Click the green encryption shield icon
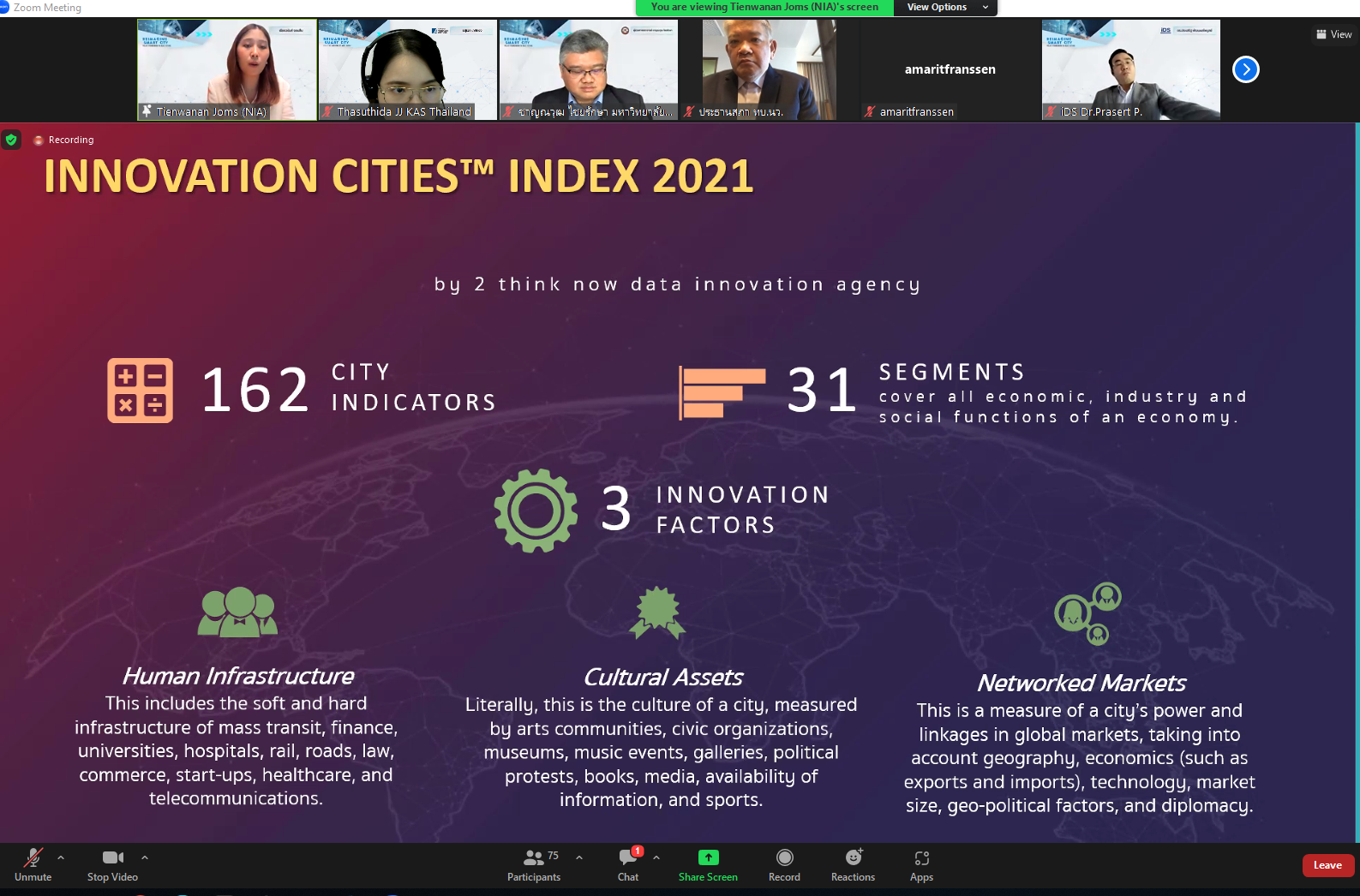 [11, 140]
